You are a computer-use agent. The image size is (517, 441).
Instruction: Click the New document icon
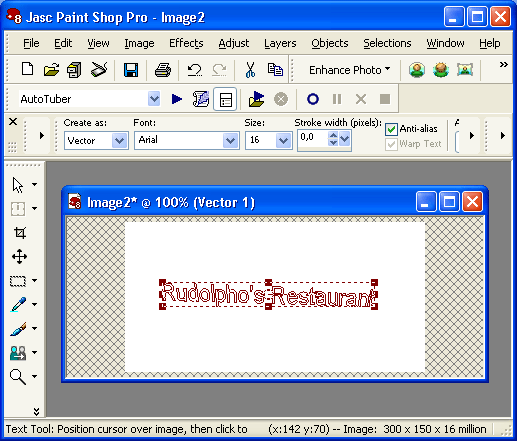point(27,69)
